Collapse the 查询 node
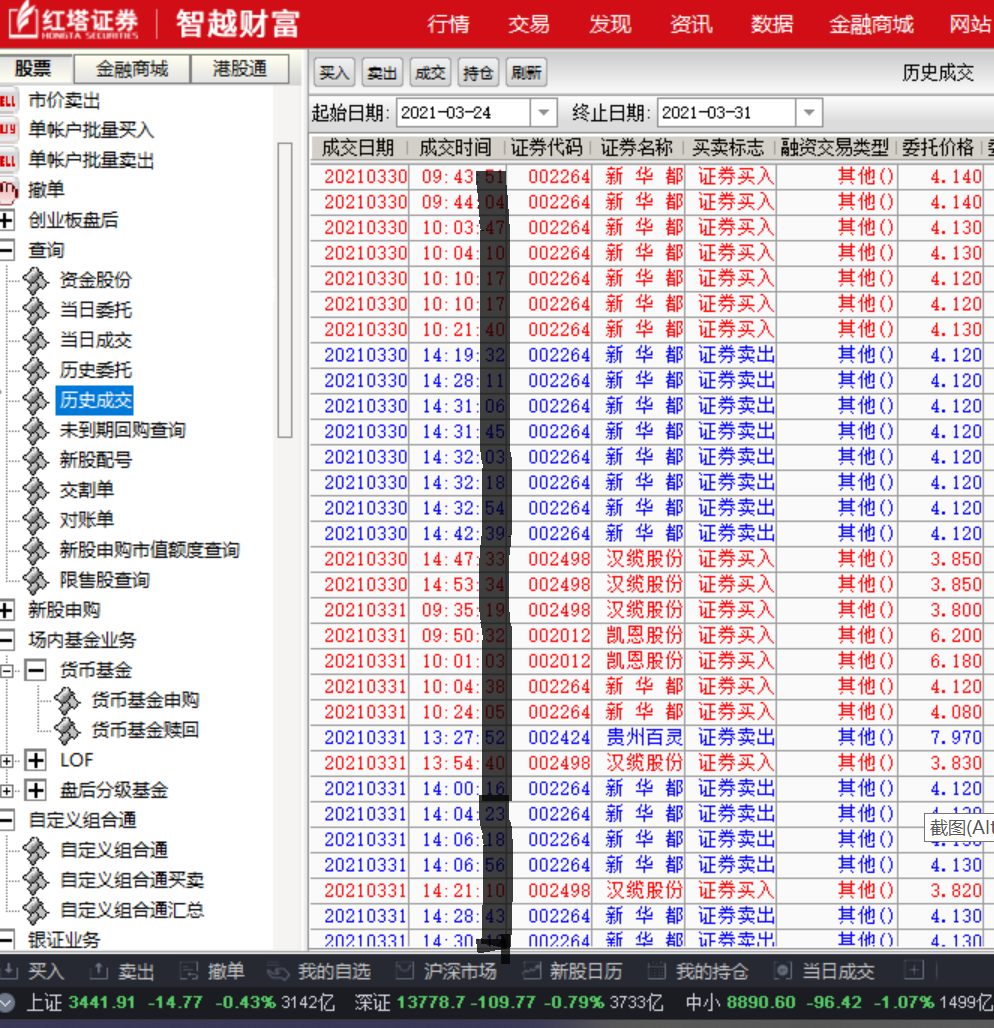Viewport: 994px width, 1028px height. [x=7, y=250]
